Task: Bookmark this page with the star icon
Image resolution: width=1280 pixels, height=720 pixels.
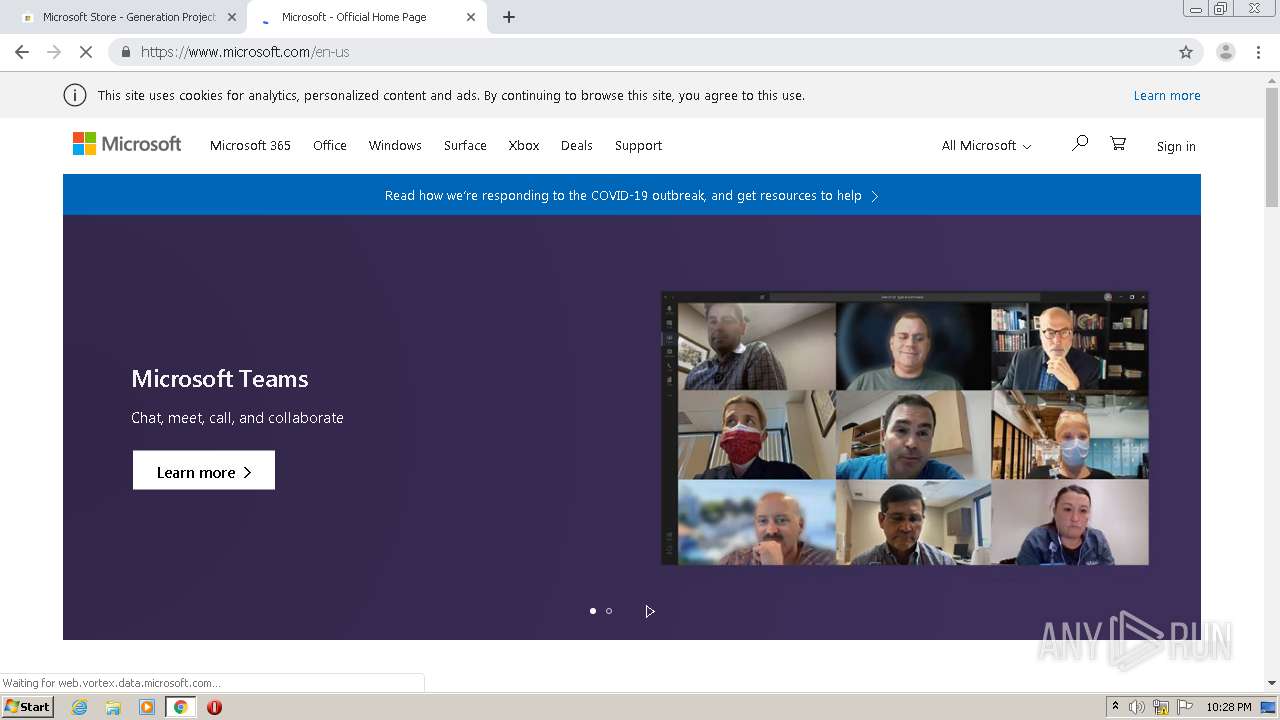Action: (1186, 52)
